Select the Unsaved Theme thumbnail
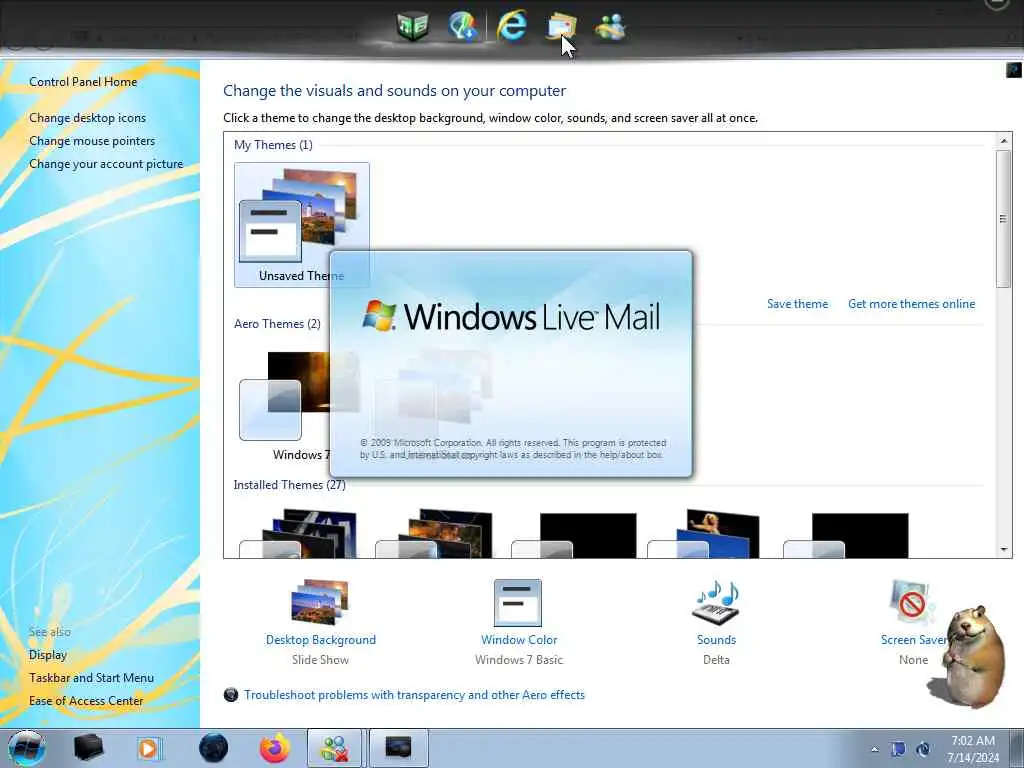The height and width of the screenshot is (768, 1024). coord(302,225)
